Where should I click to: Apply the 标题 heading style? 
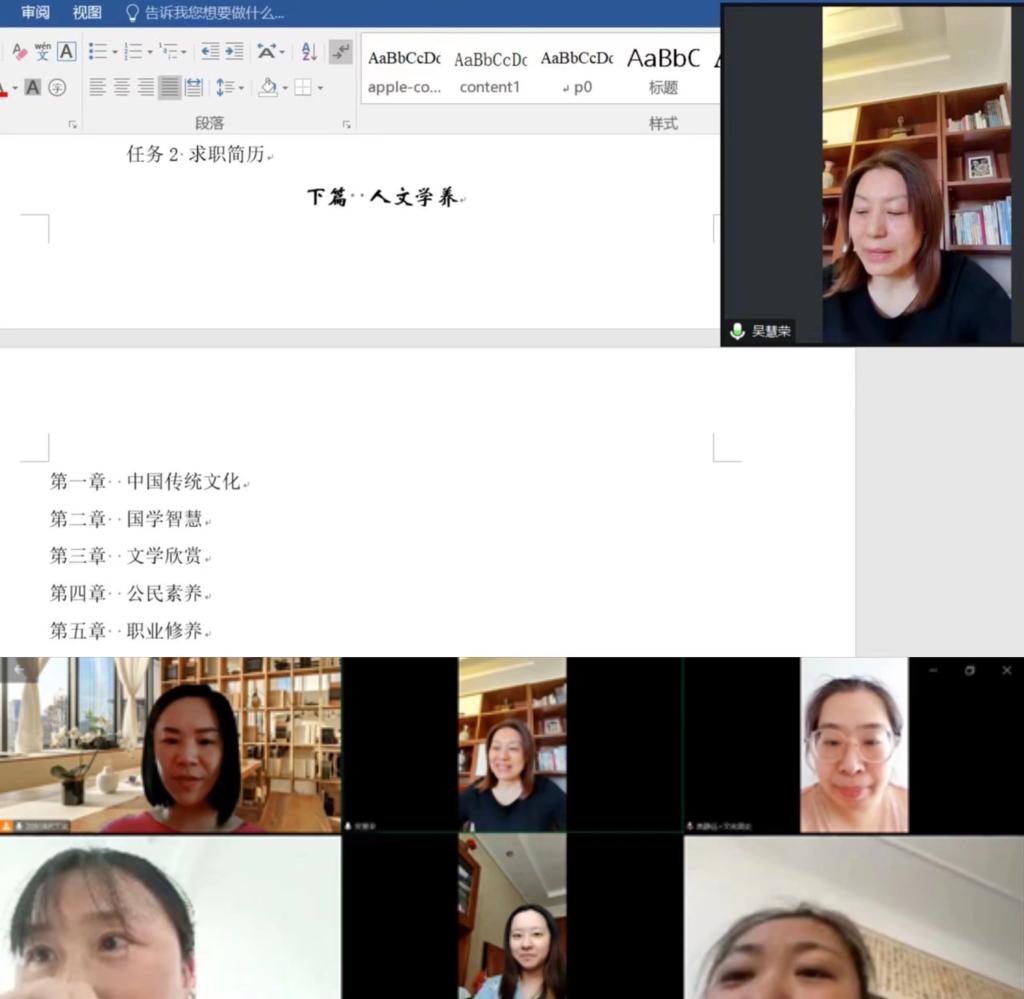[x=663, y=71]
